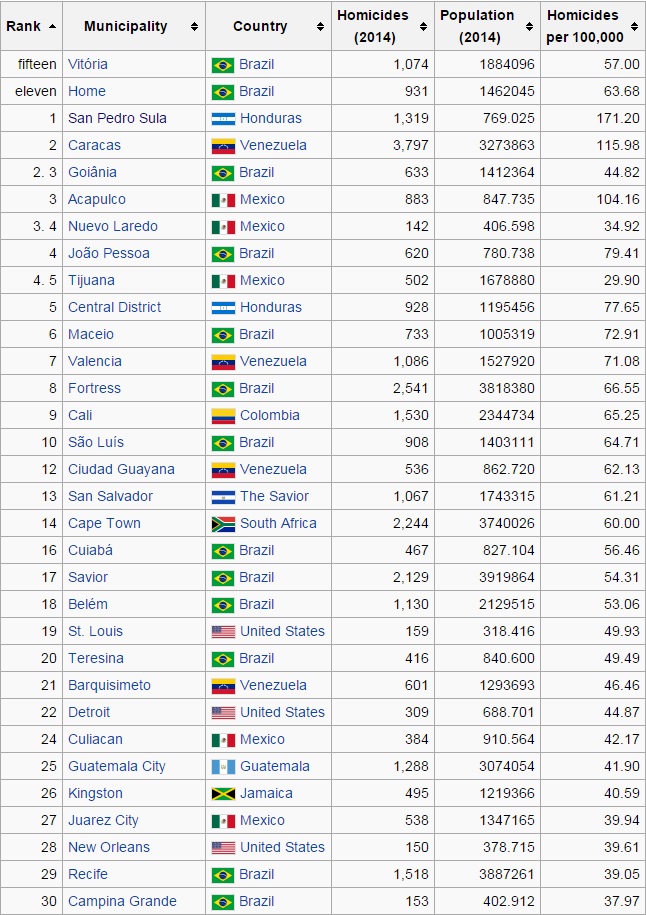Select the 171.20 homicide rate cell
The height and width of the screenshot is (915, 646).
coord(593,118)
